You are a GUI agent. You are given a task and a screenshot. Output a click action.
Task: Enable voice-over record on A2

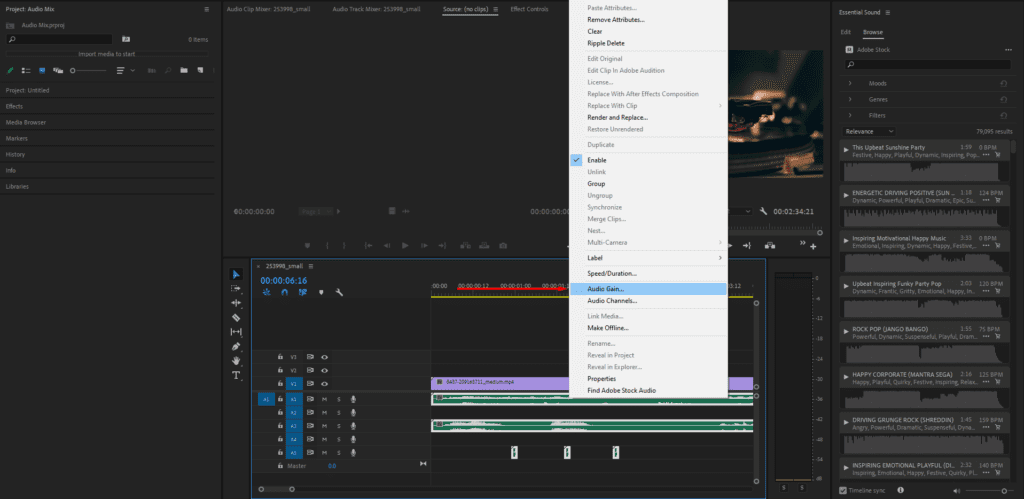(353, 413)
